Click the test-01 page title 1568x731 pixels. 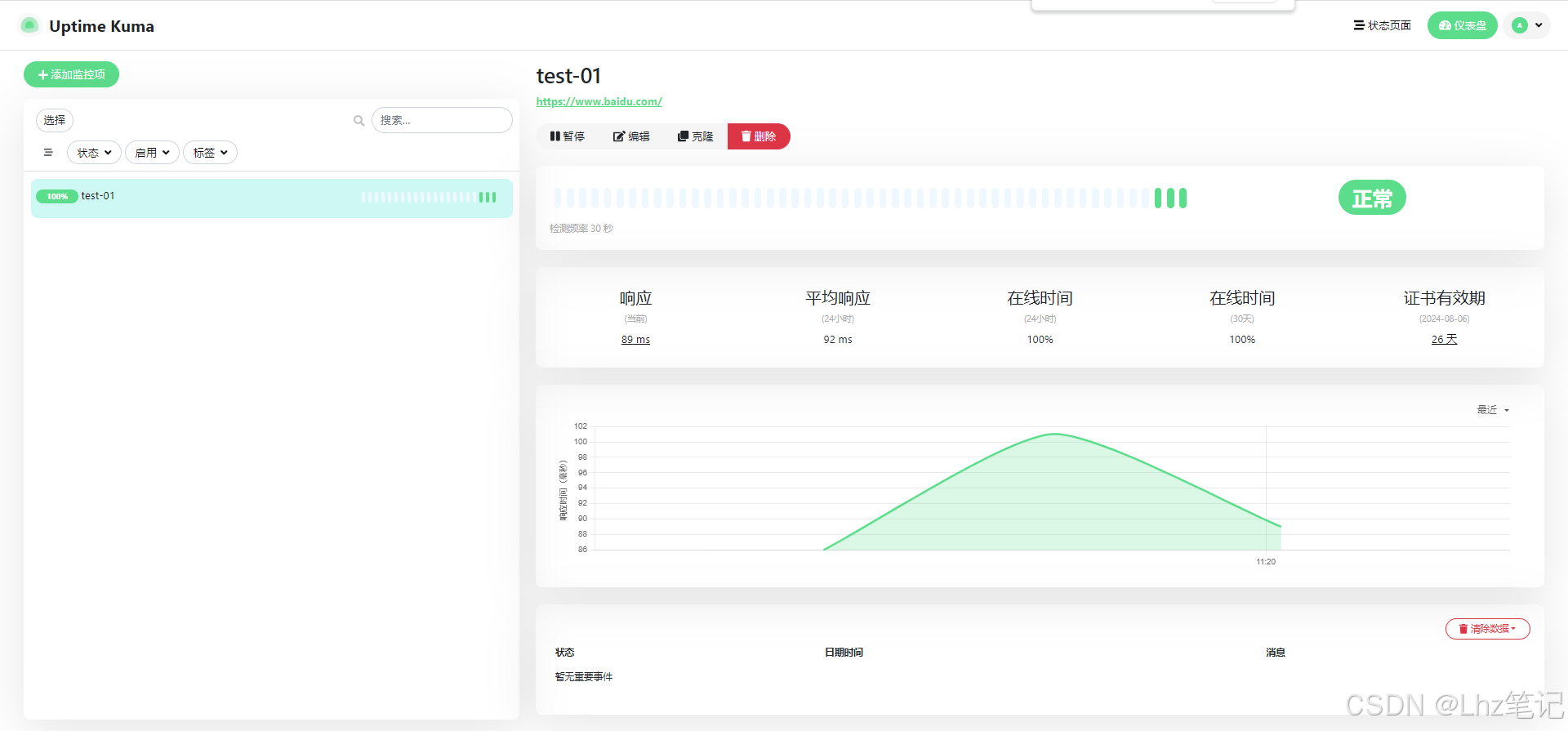(x=568, y=76)
